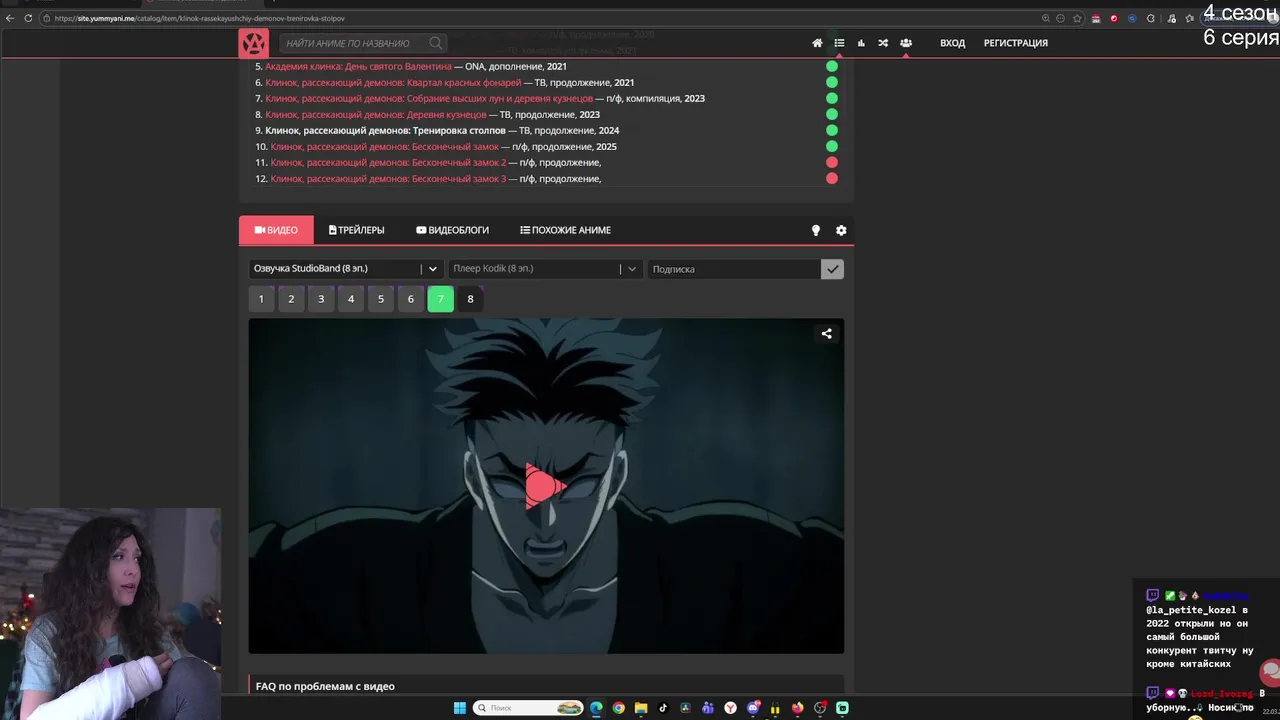Play the video with the red play button
The height and width of the screenshot is (720, 1280).
[545, 486]
